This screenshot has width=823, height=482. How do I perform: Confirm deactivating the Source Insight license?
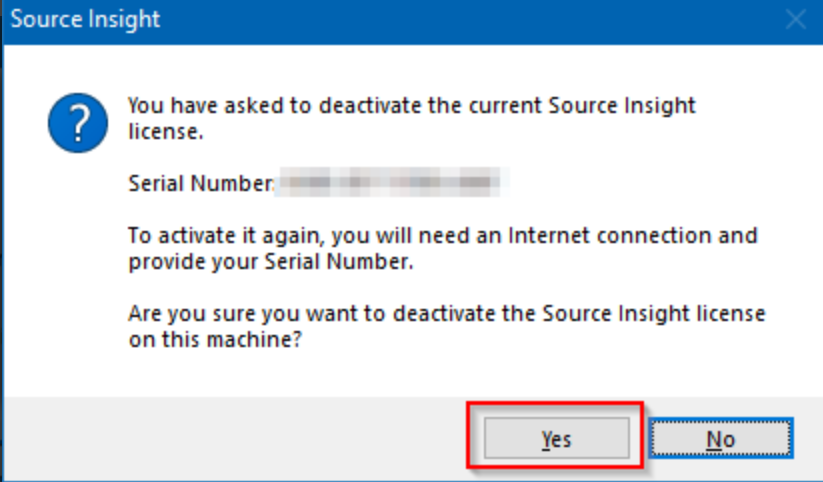point(556,438)
